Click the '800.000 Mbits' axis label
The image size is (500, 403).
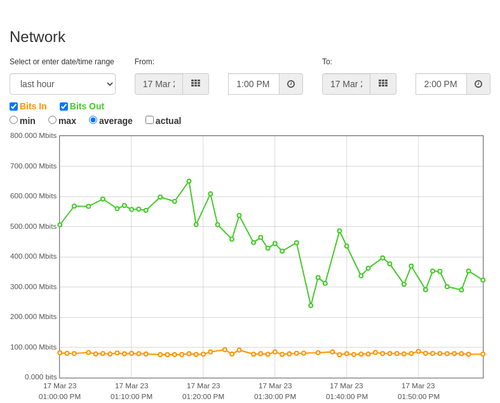(x=33, y=136)
